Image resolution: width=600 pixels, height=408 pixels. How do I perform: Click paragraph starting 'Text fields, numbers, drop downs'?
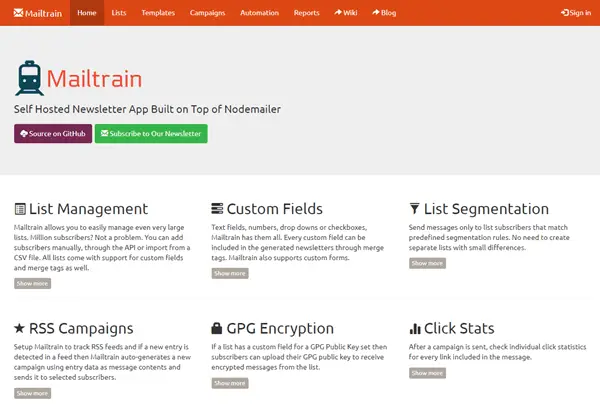click(x=298, y=243)
